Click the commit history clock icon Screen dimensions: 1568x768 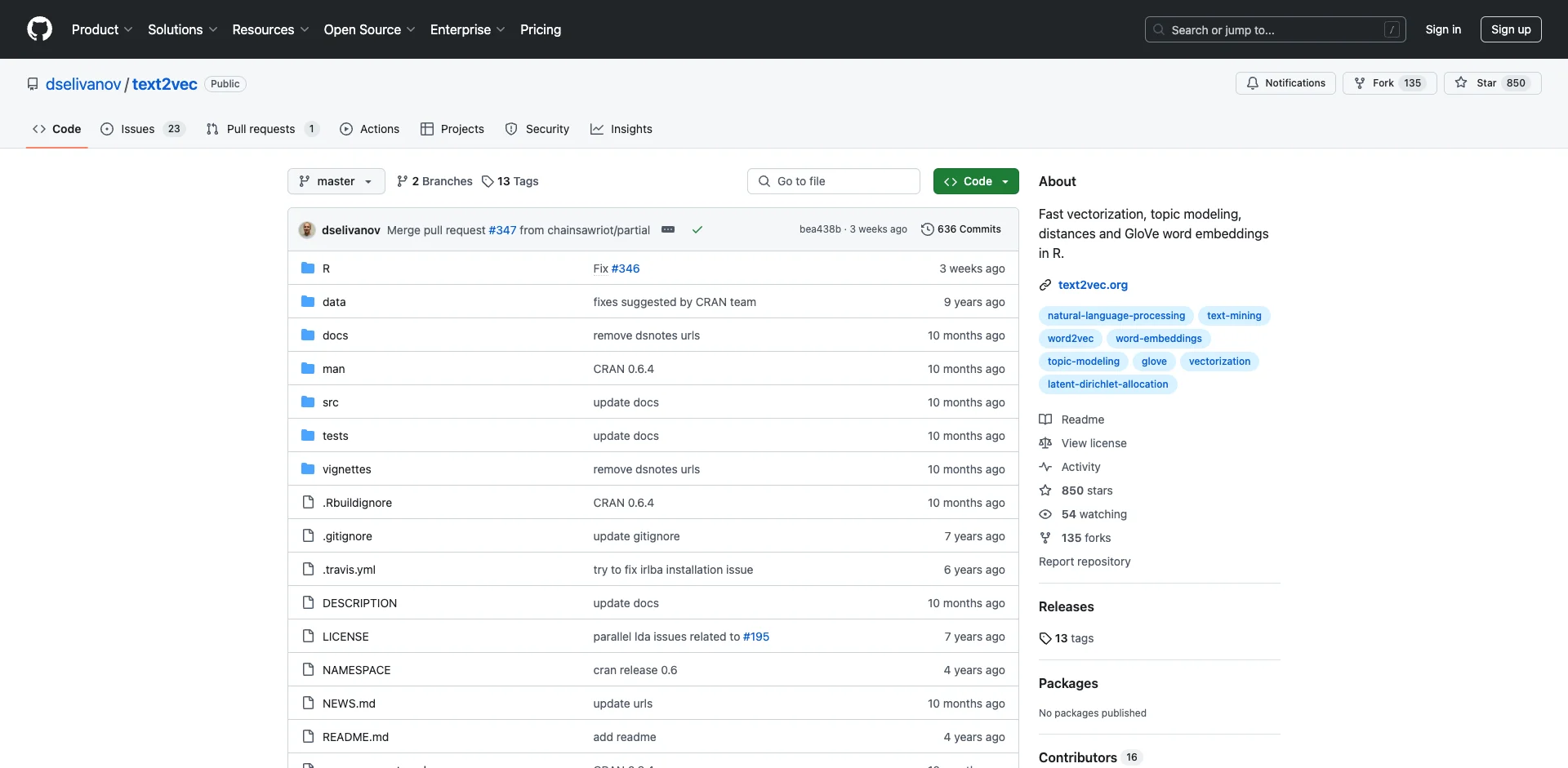click(927, 229)
